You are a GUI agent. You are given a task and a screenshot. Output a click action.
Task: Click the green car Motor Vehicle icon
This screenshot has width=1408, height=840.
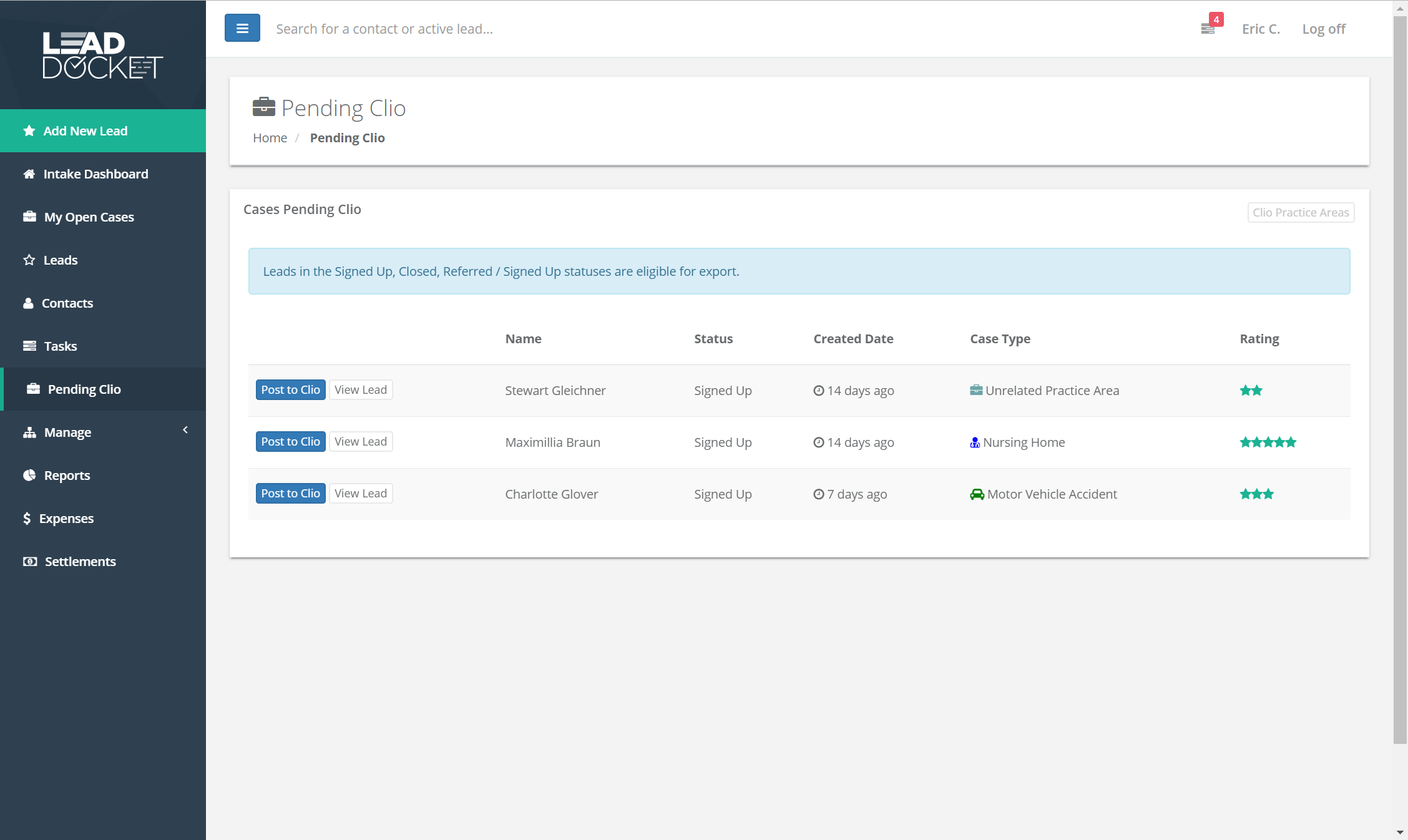[x=977, y=494]
